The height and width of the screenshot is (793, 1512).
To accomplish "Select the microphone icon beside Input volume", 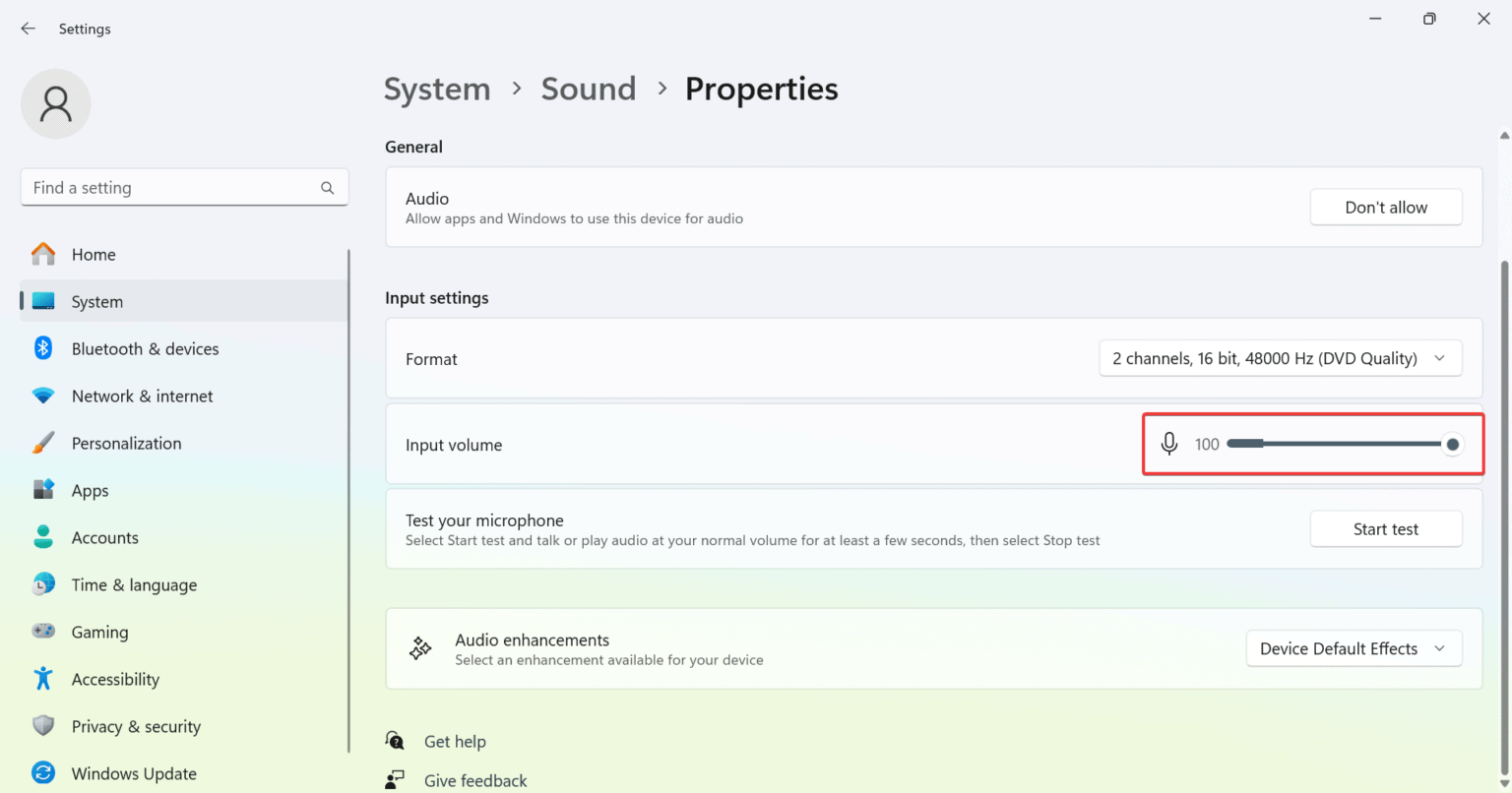I will coord(1168,444).
